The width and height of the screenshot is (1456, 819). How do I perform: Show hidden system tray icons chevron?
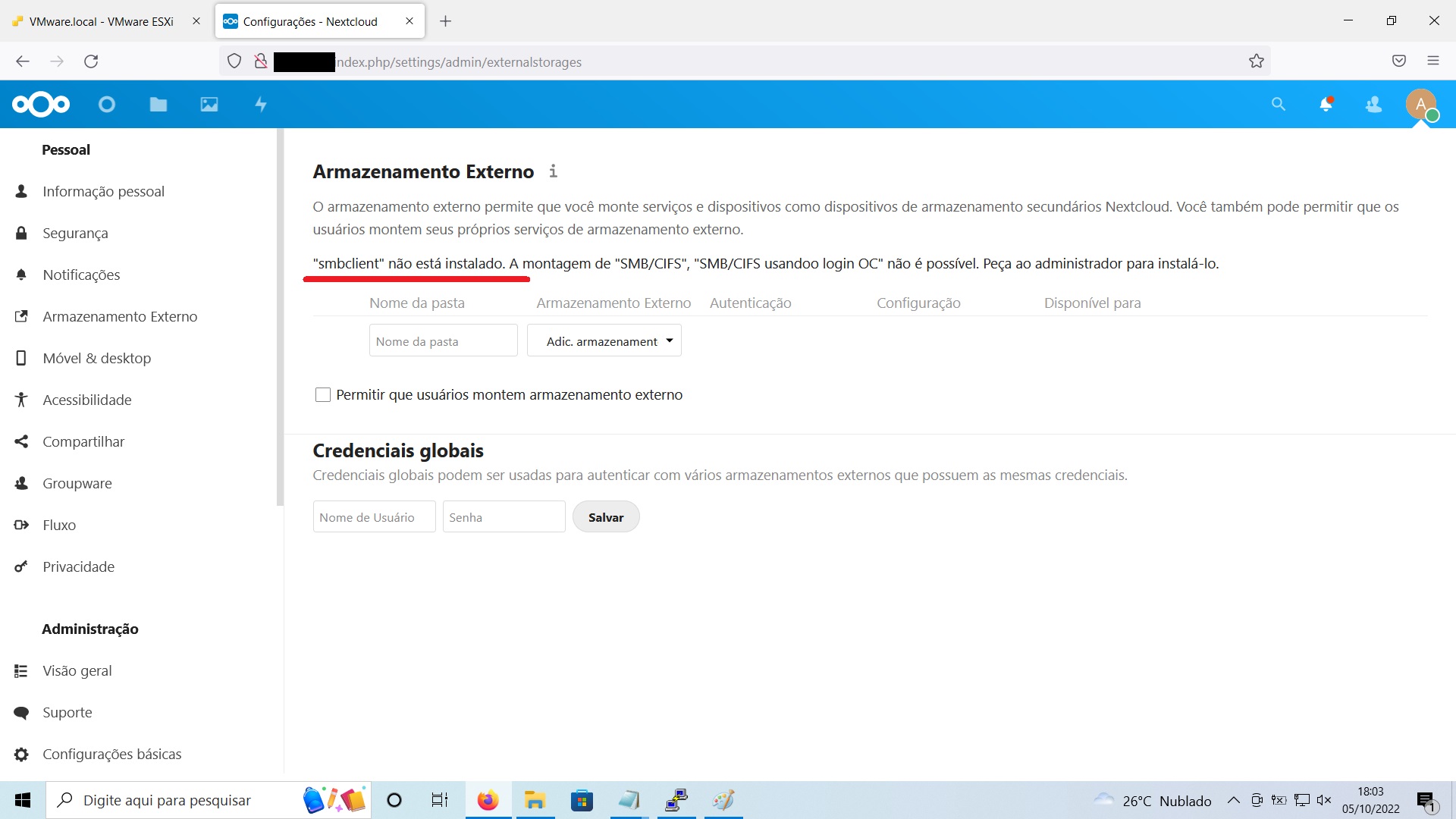(1234, 801)
